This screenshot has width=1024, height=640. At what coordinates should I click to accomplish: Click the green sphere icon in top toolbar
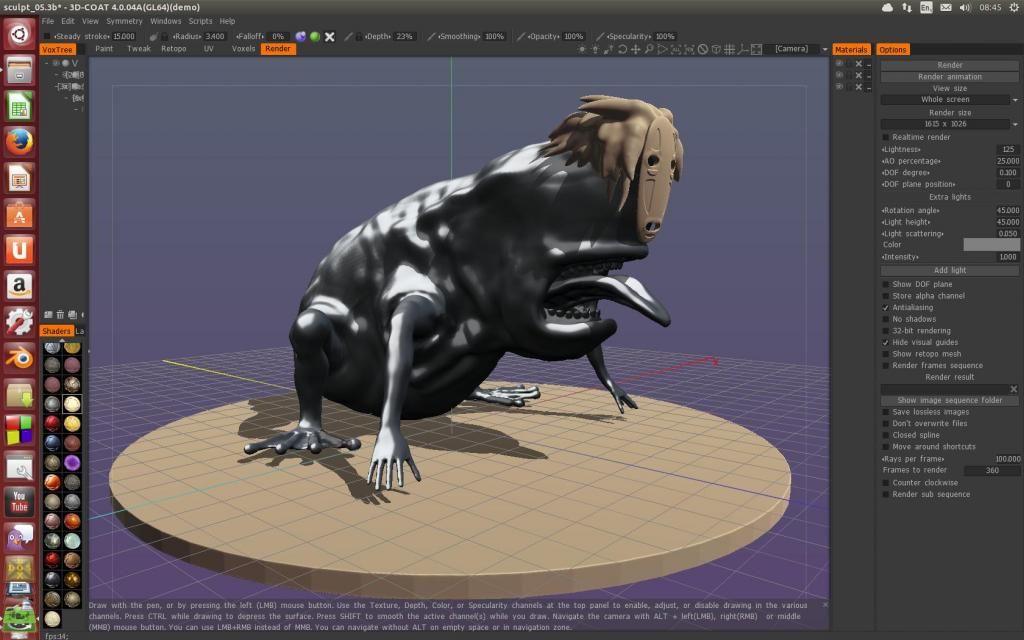click(314, 36)
